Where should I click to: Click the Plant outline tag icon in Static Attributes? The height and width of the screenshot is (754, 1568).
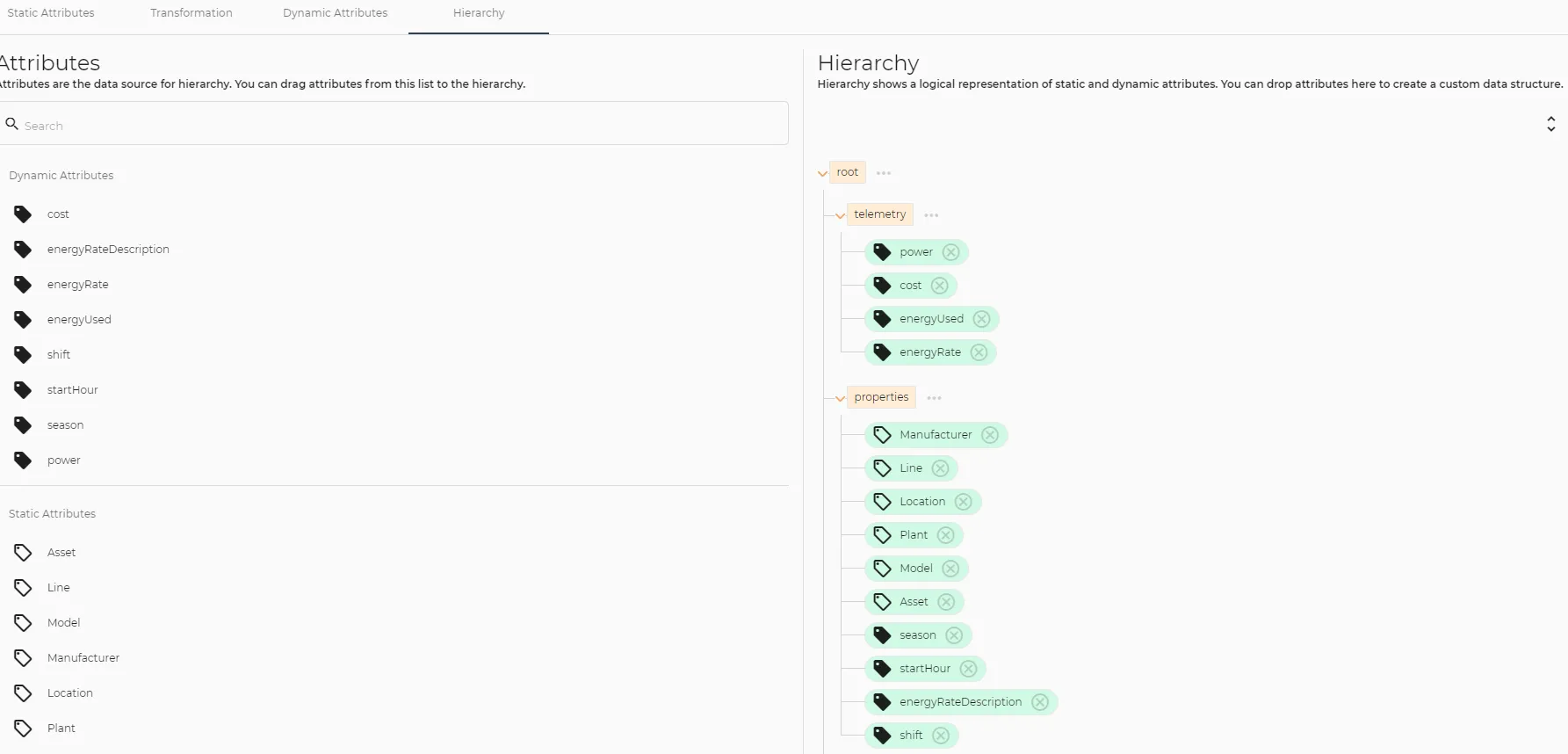click(x=23, y=729)
